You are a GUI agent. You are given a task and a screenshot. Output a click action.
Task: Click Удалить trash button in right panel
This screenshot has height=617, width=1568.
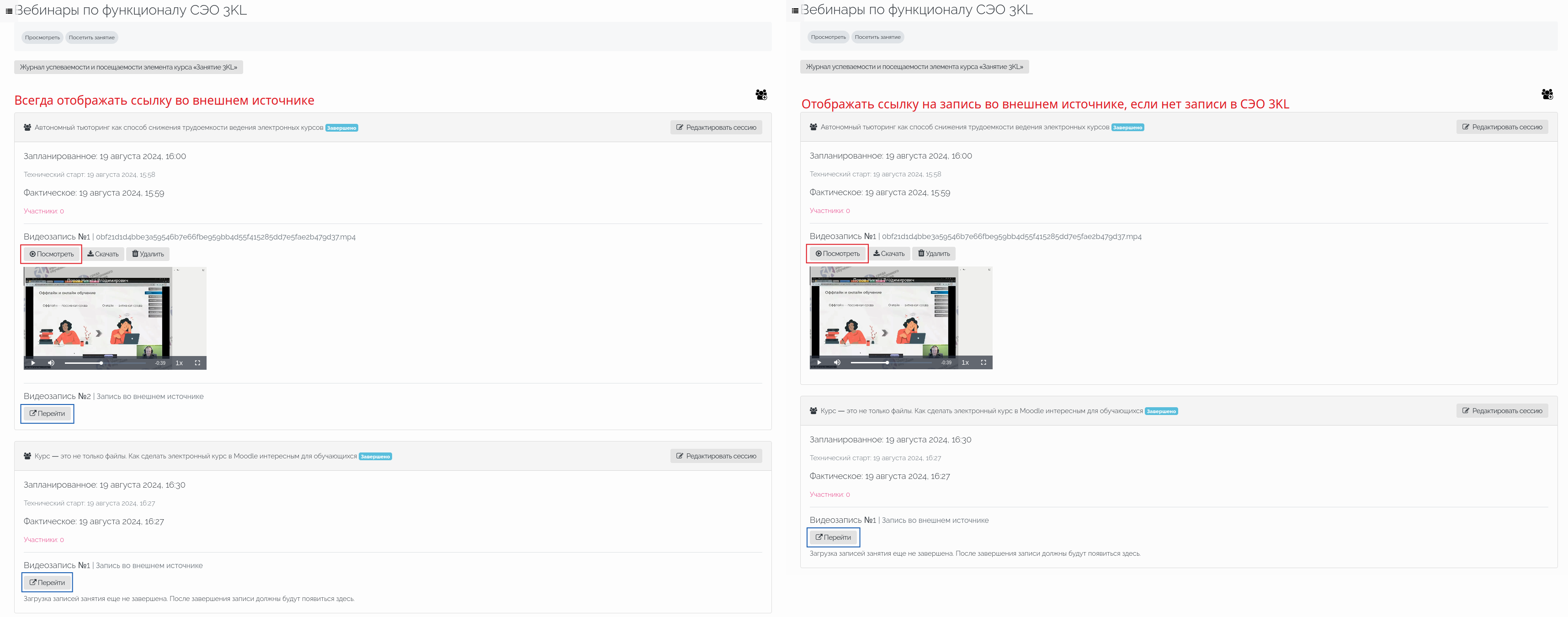click(x=934, y=254)
